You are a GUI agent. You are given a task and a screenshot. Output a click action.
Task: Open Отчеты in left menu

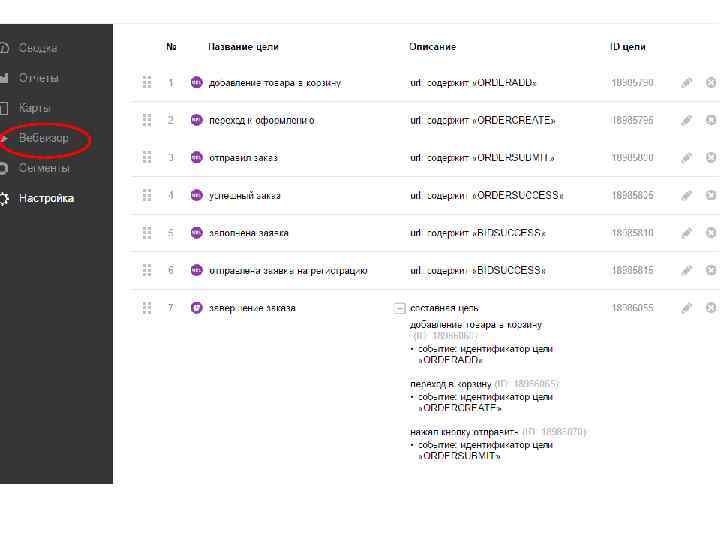pos(38,78)
